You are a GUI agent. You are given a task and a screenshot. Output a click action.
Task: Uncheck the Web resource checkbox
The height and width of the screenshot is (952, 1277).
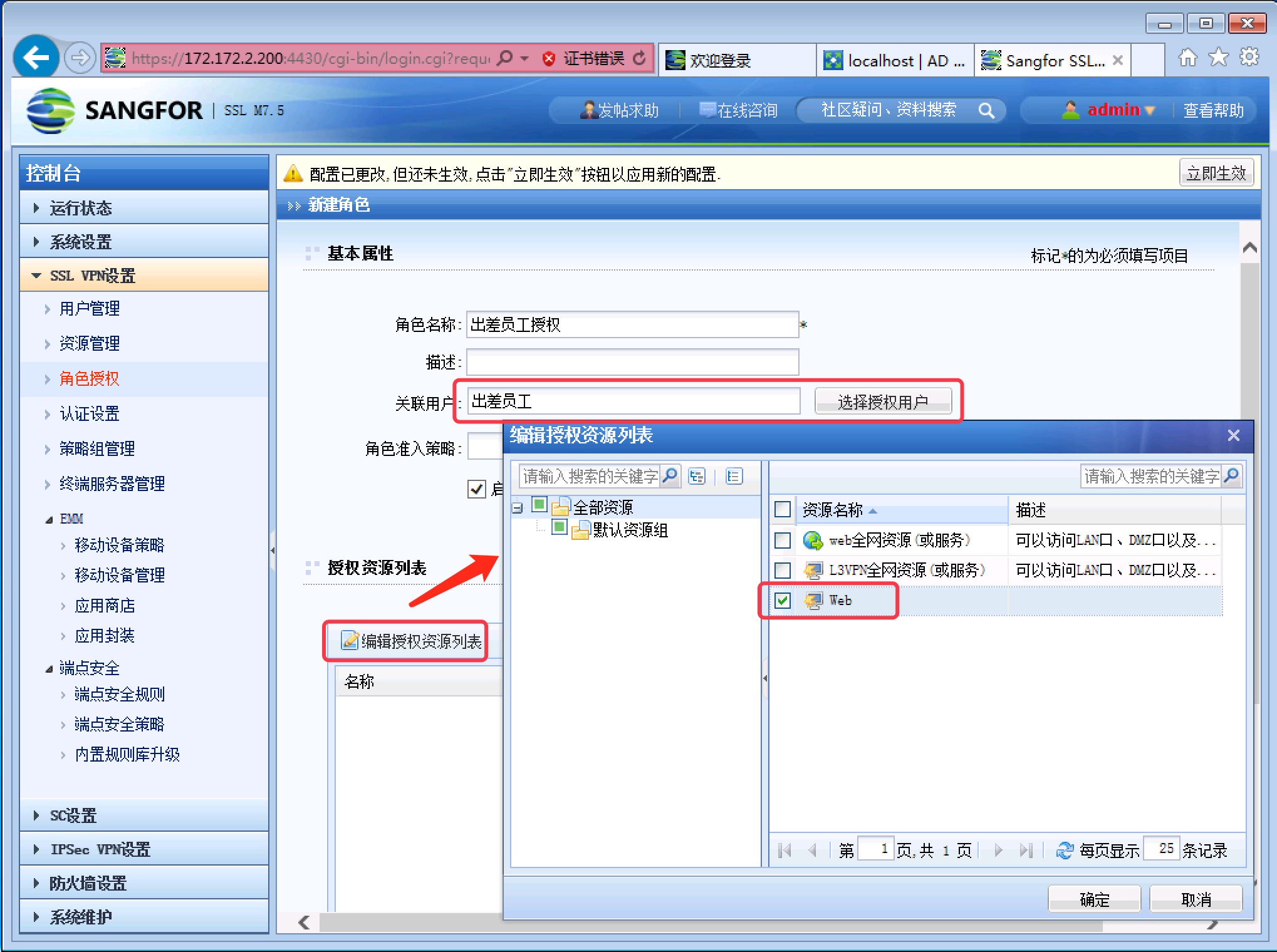pyautogui.click(x=783, y=601)
